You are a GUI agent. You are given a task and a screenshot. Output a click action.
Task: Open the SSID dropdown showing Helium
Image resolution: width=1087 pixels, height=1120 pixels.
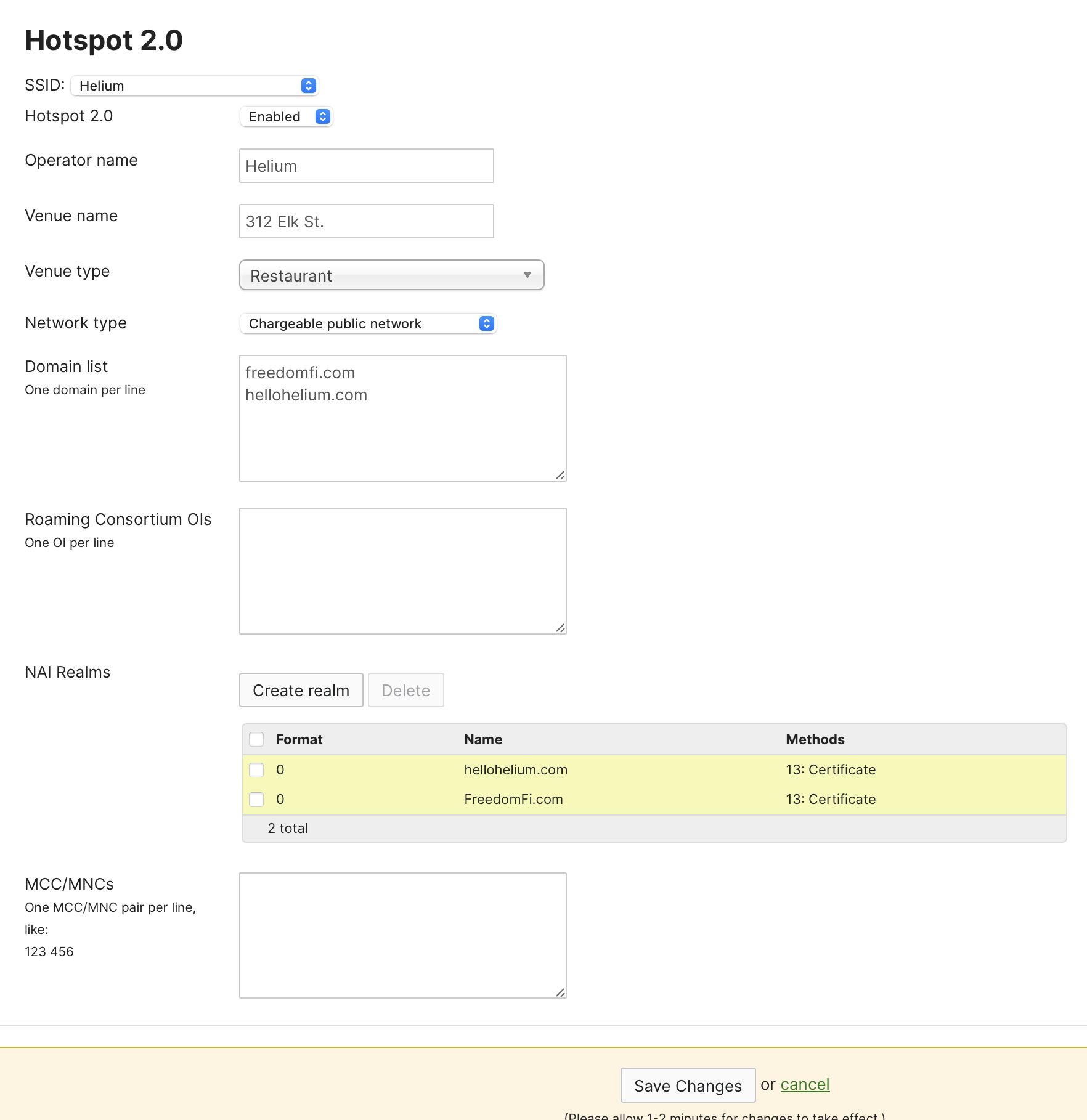[x=194, y=86]
